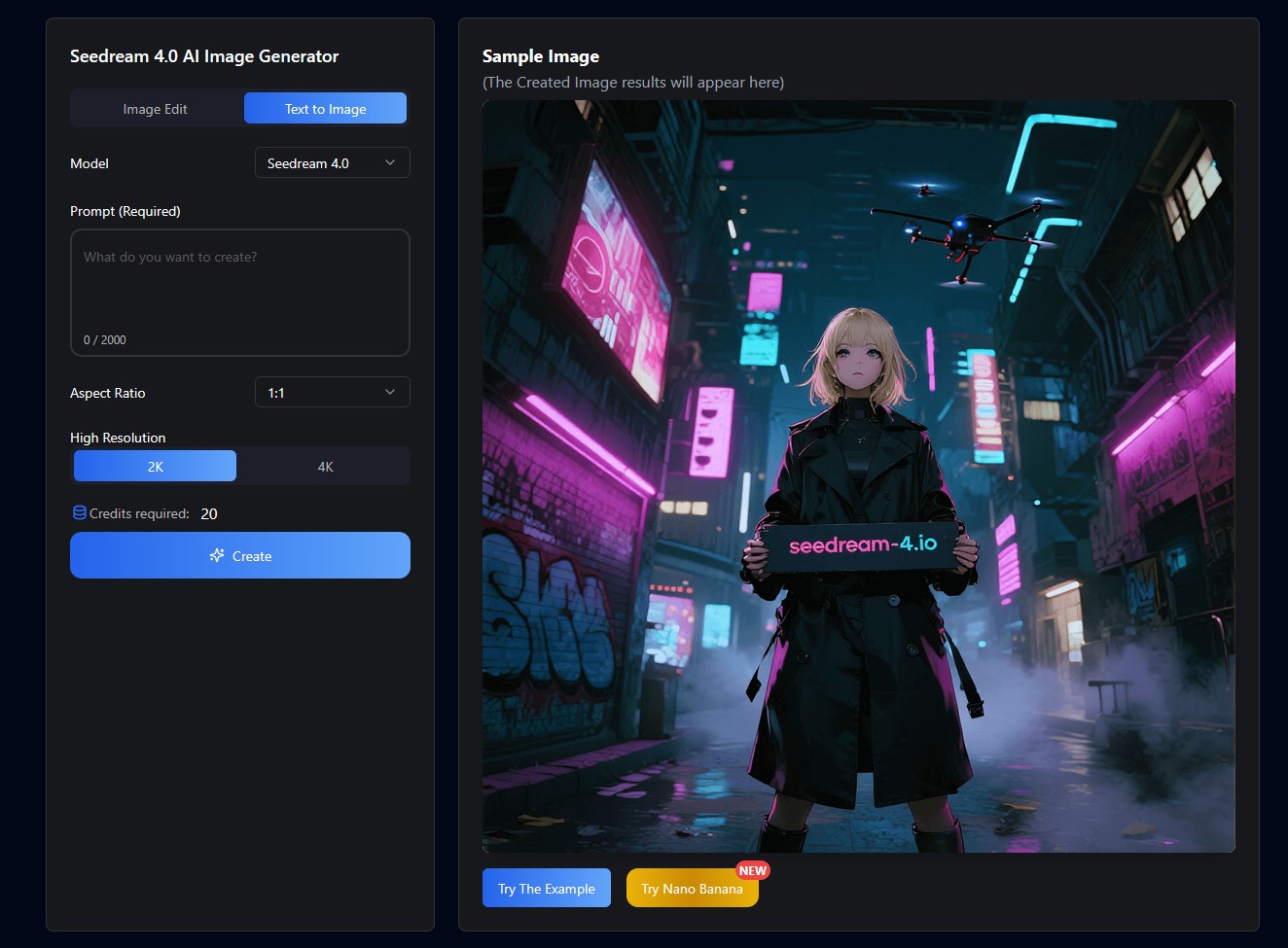Click the sparkle icon on Create button
Image resolution: width=1288 pixels, height=948 pixels.
coord(217,555)
